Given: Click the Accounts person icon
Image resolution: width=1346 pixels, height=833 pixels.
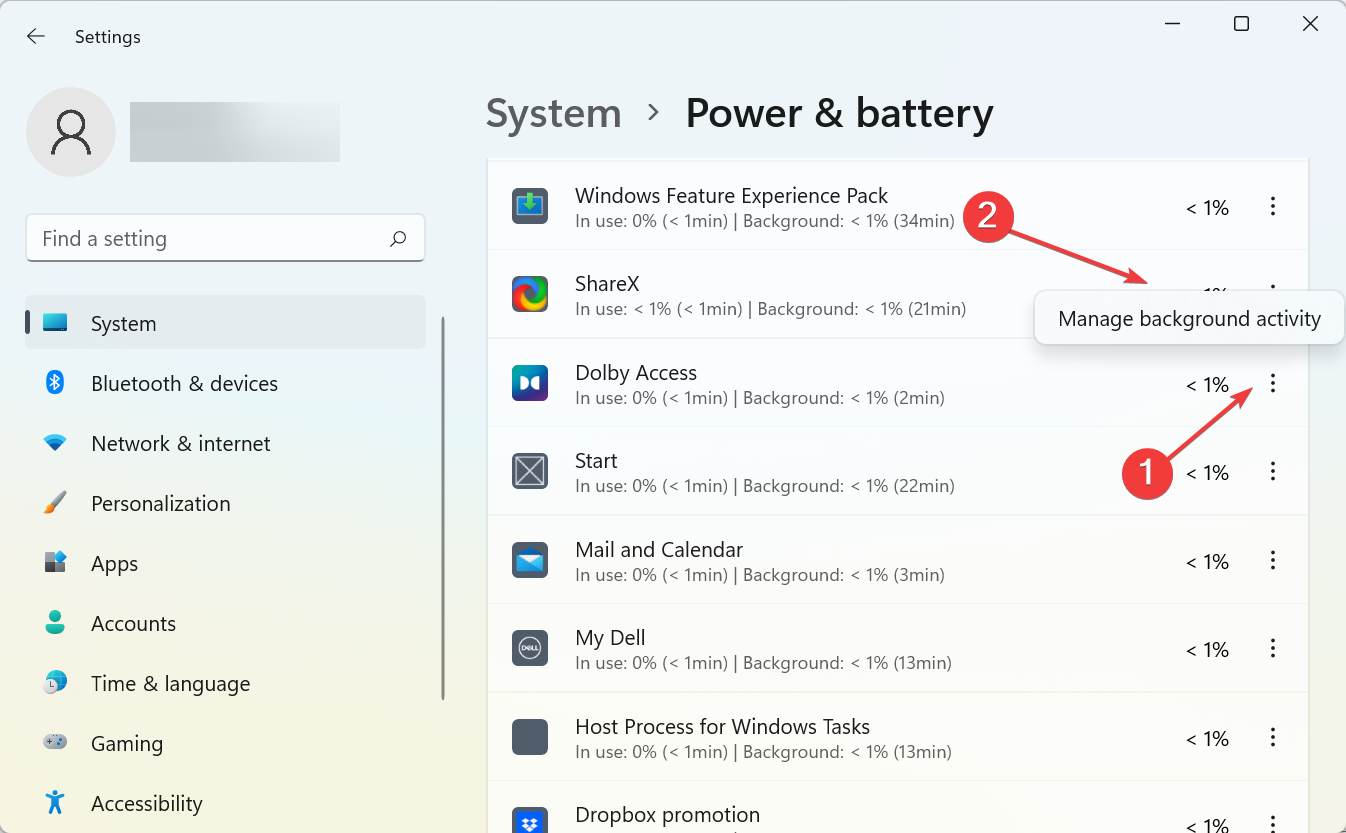Looking at the screenshot, I should (x=55, y=622).
